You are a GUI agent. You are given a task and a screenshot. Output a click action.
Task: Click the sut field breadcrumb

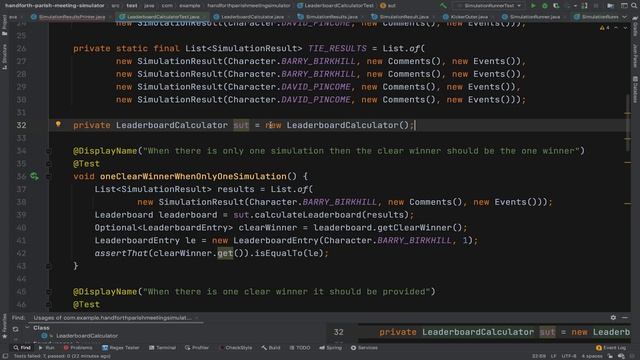(x=388, y=6)
